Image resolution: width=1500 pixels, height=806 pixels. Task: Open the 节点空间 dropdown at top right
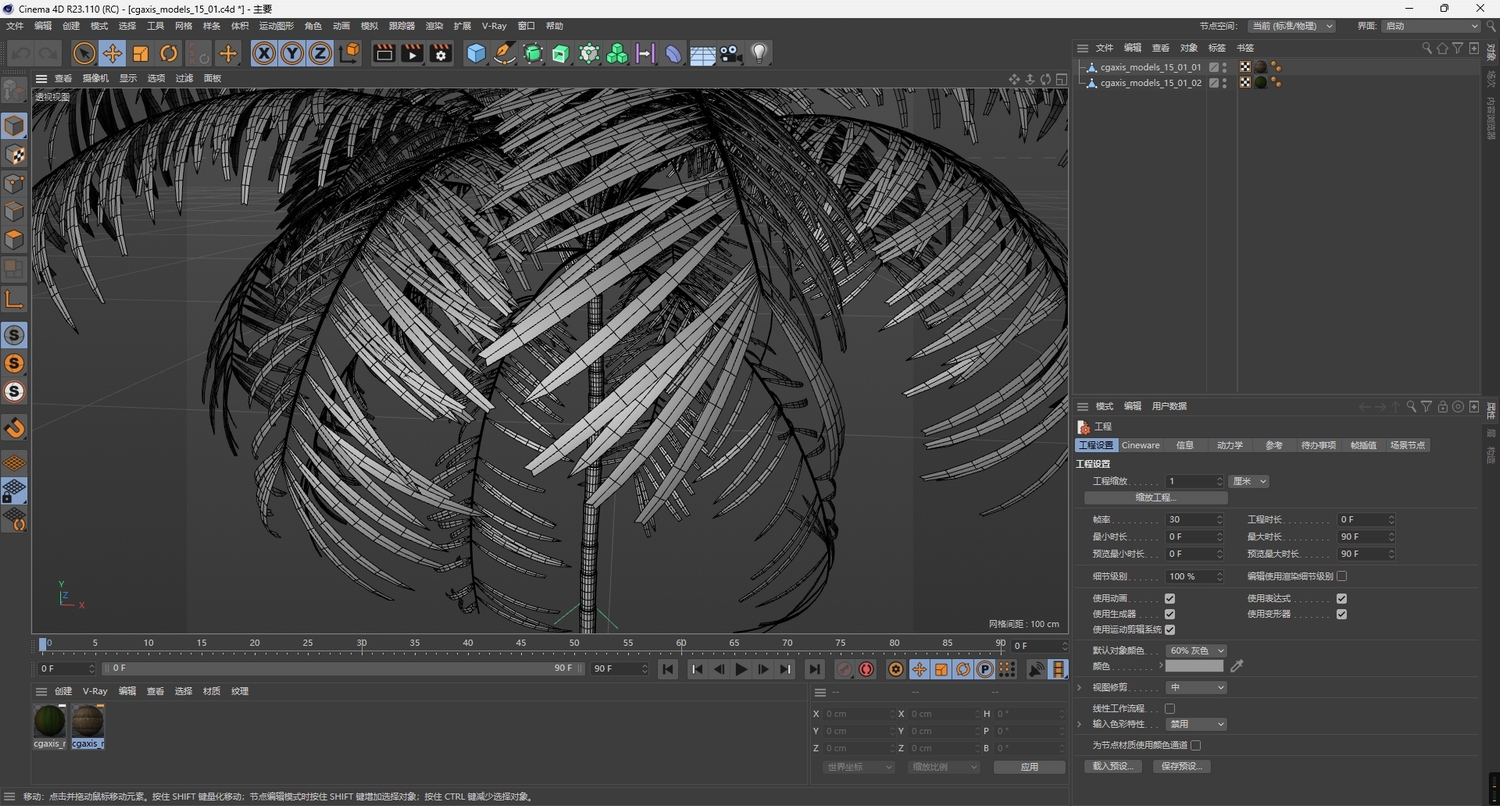[1290, 26]
